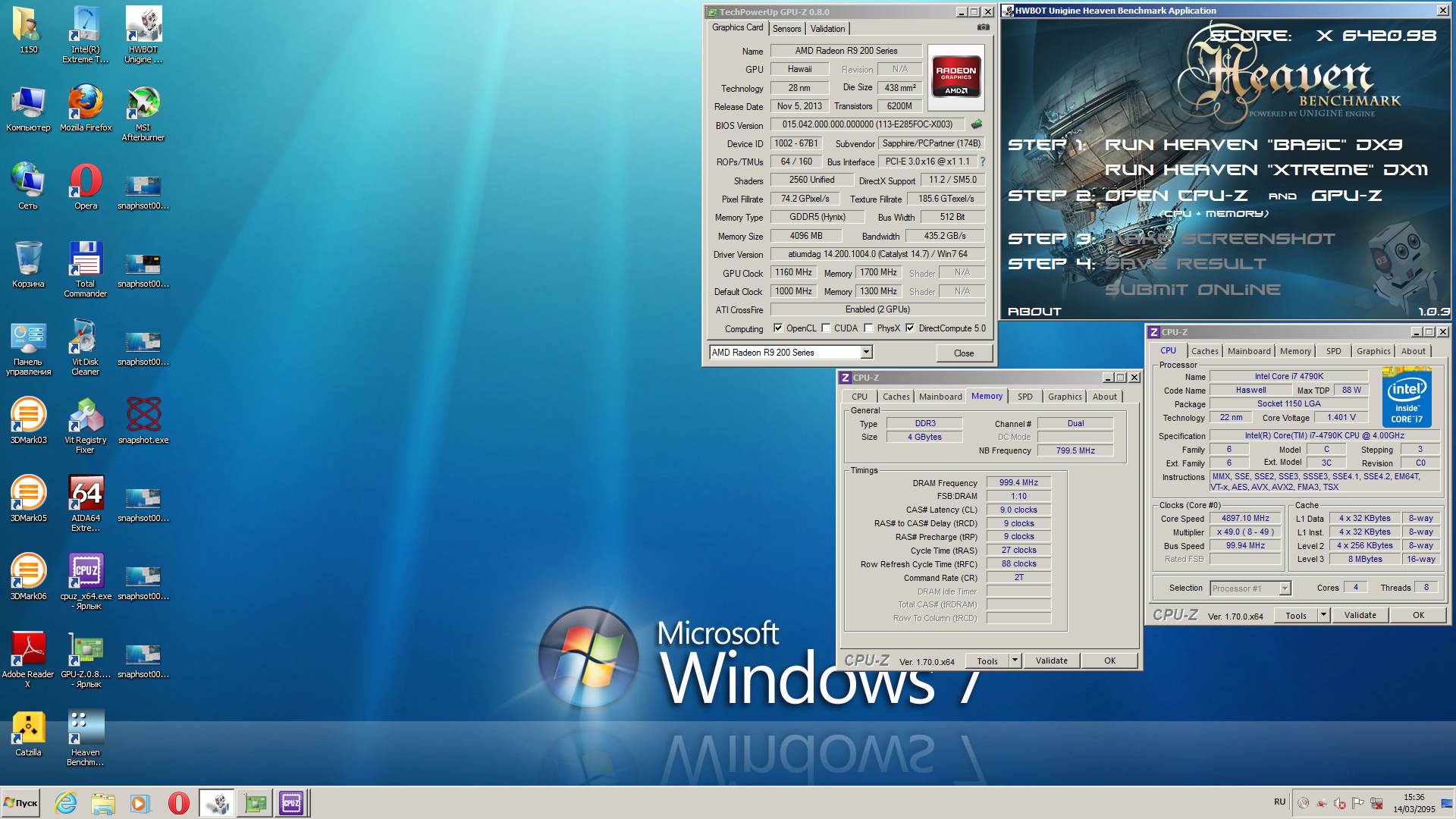Open AIDA64 Extreme desktop shortcut
The height and width of the screenshot is (819, 1456).
click(86, 504)
